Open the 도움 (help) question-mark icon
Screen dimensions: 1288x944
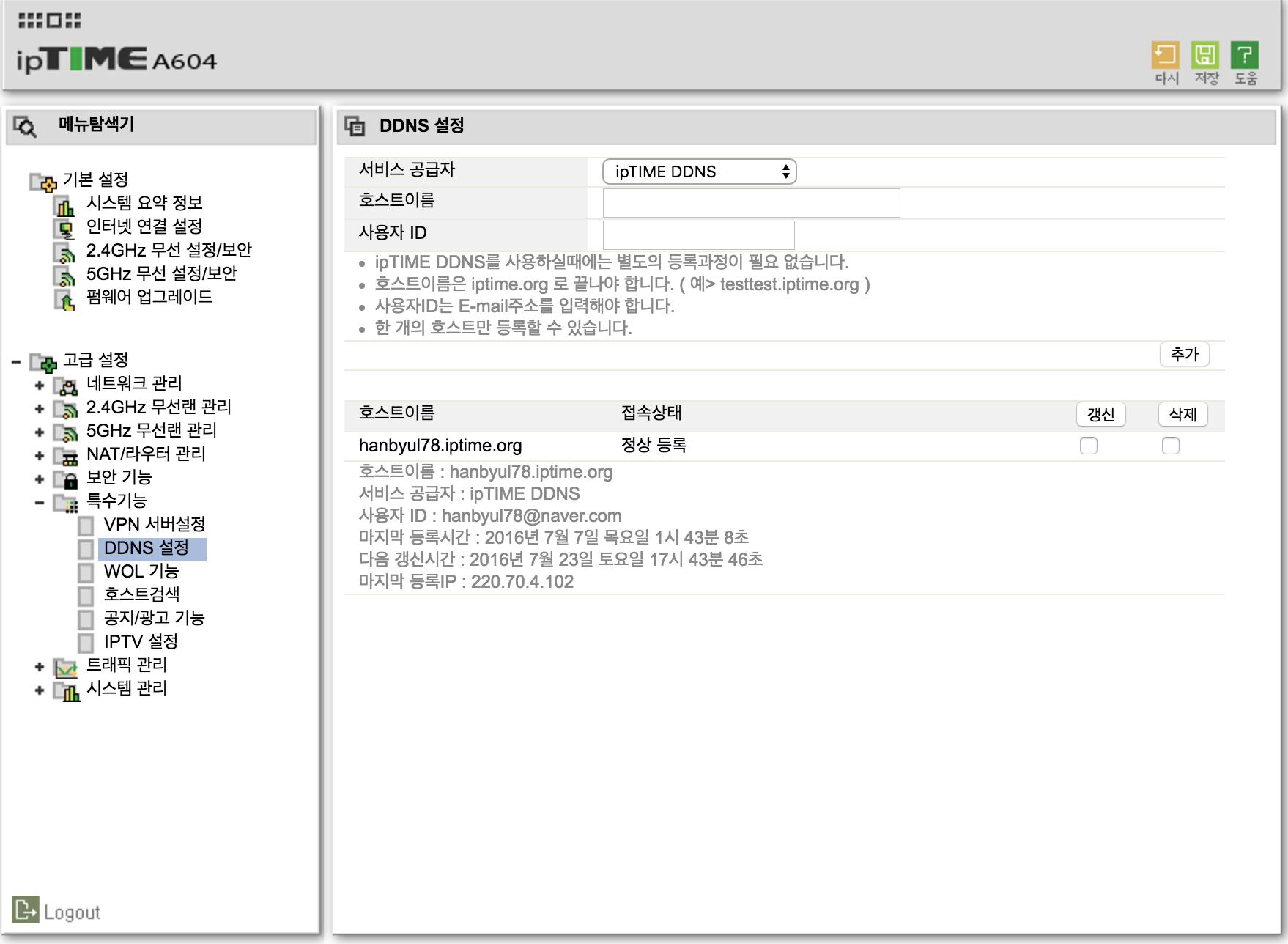point(1244,55)
